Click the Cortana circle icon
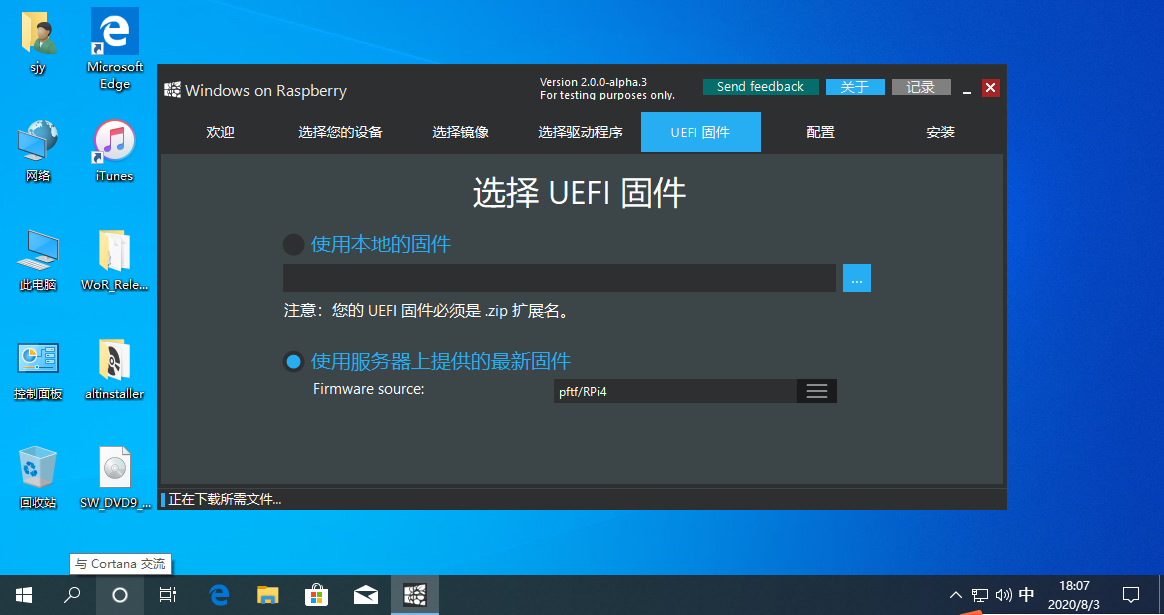Image resolution: width=1164 pixels, height=615 pixels. (x=120, y=595)
